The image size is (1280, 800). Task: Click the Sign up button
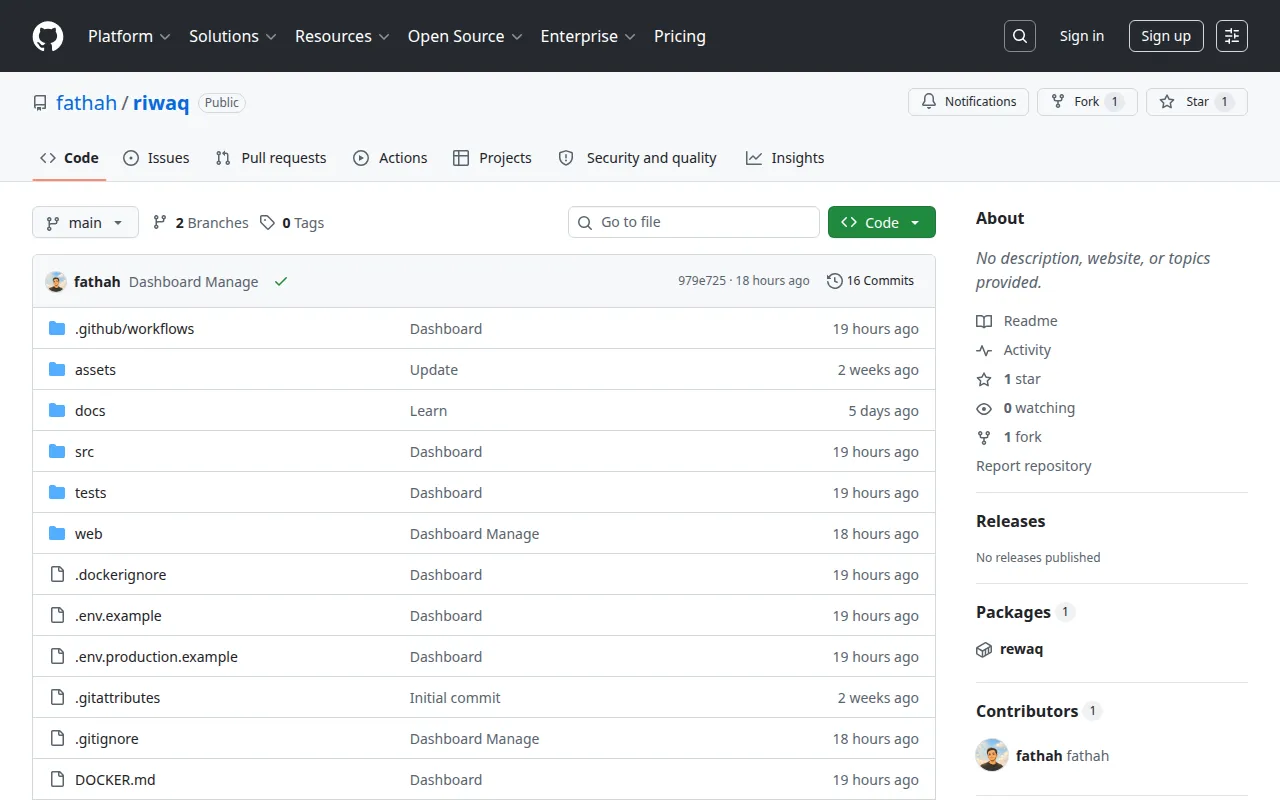1166,36
